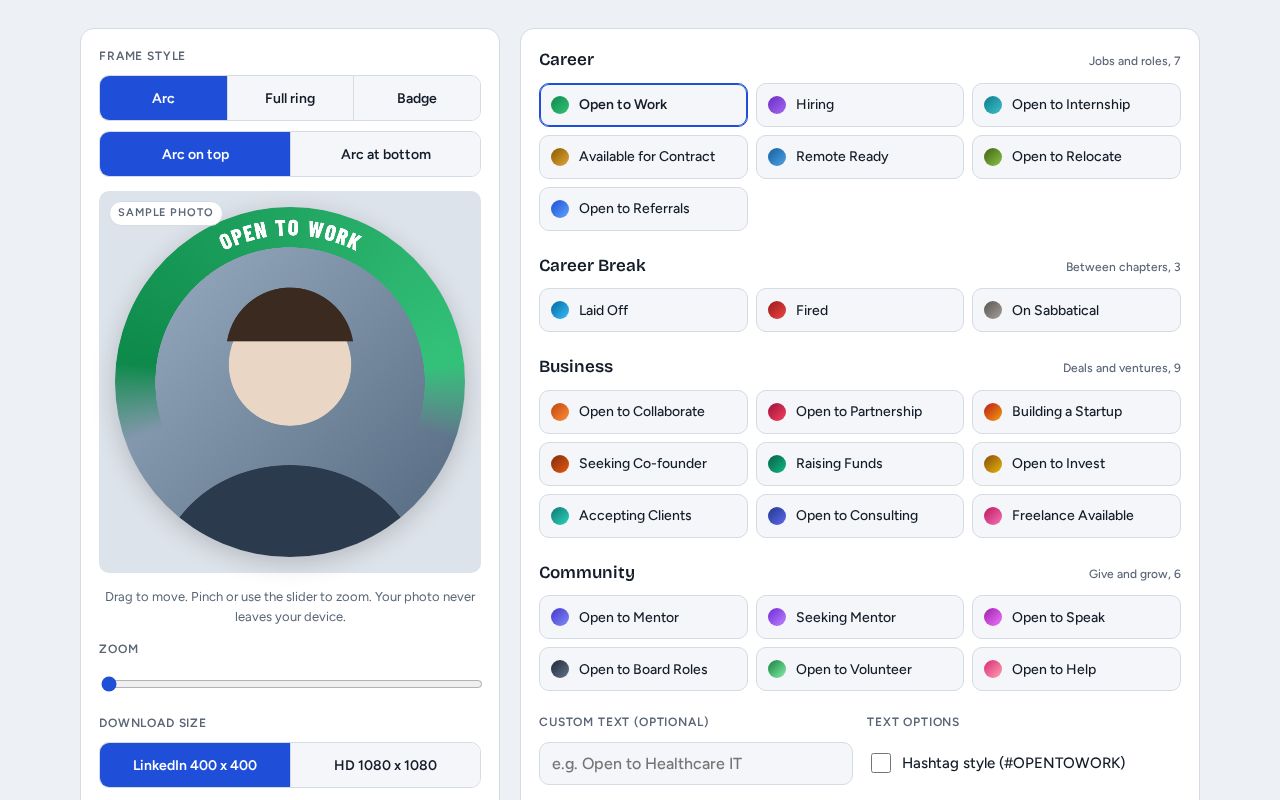Click the blue dot beside Remote Ready

(777, 157)
